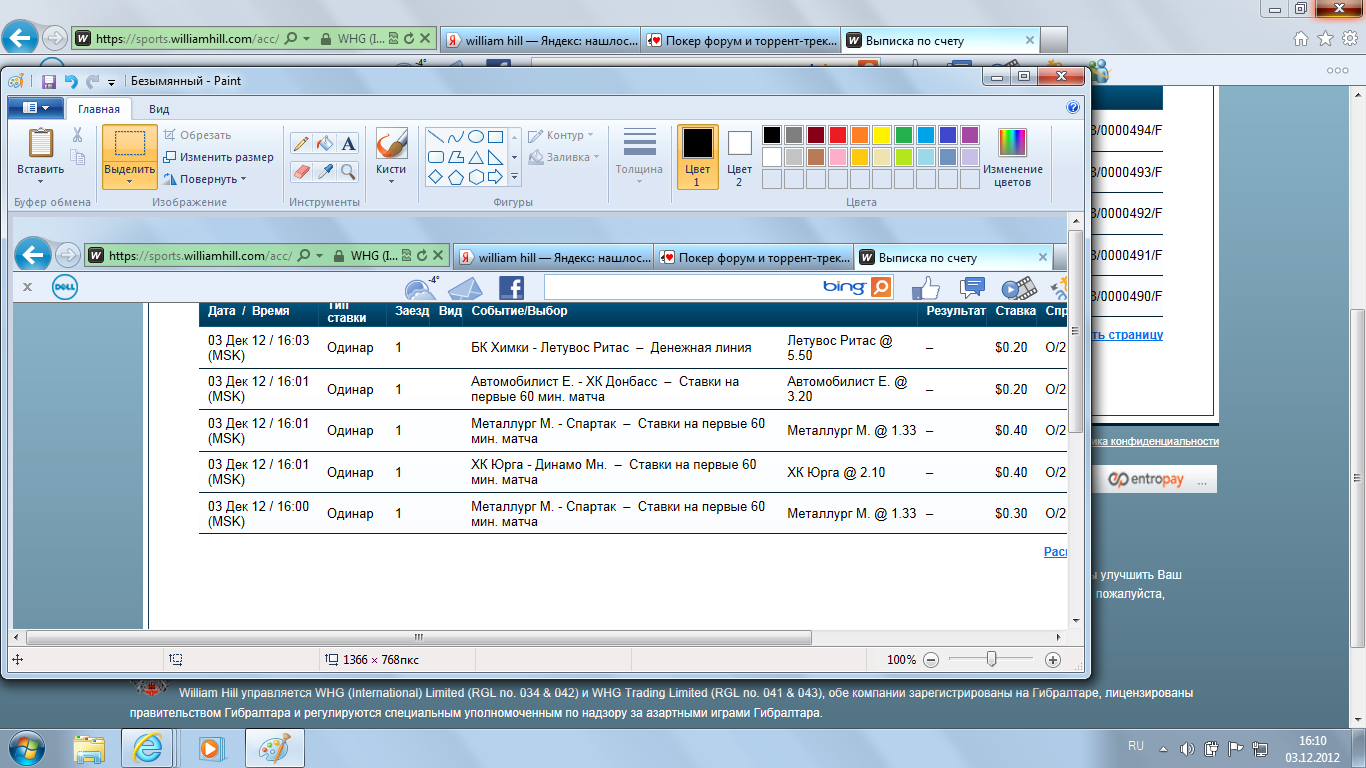The image size is (1366, 768).
Task: Click the Magnifier tool
Action: (x=348, y=172)
